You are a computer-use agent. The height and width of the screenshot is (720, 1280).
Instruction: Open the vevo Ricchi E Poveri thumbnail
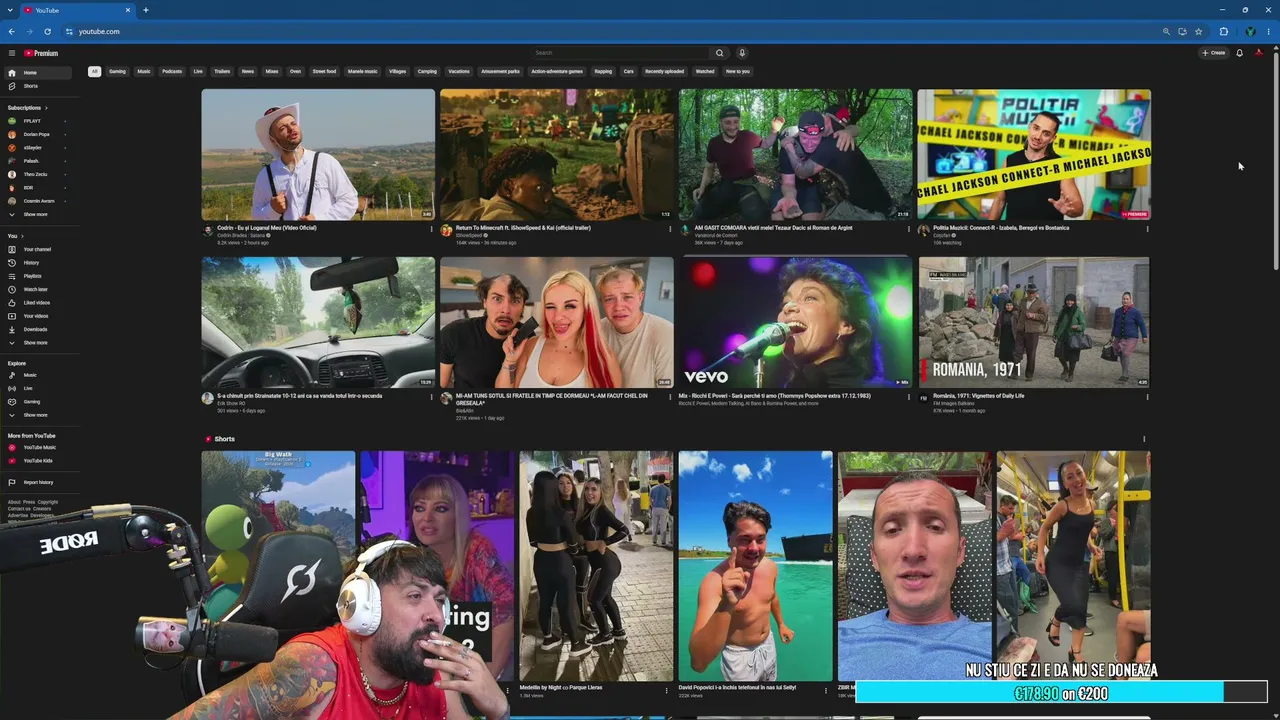click(x=795, y=322)
